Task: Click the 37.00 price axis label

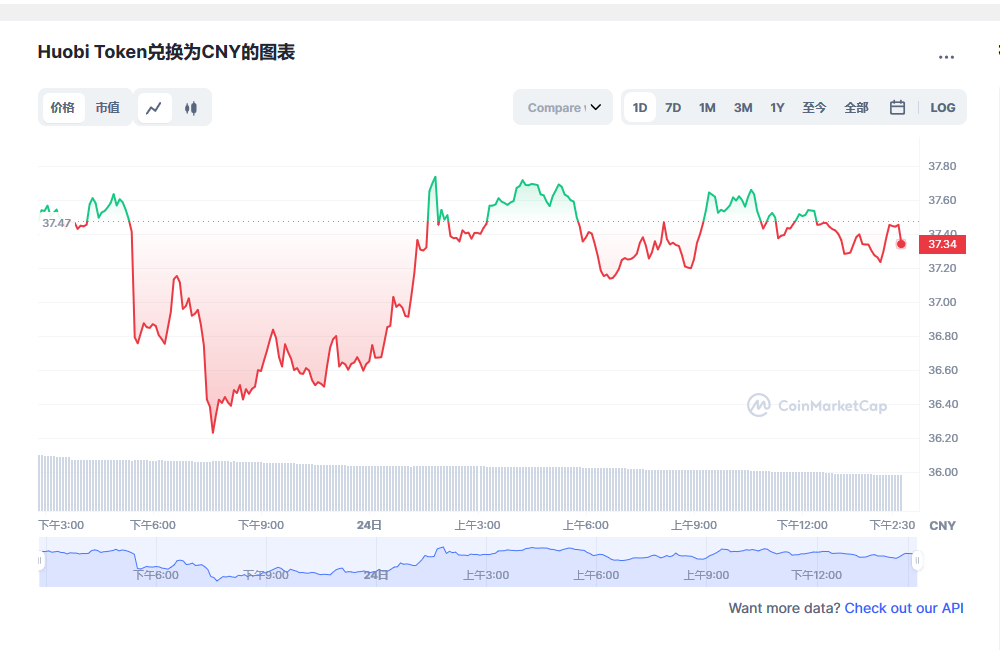Action: click(x=942, y=302)
